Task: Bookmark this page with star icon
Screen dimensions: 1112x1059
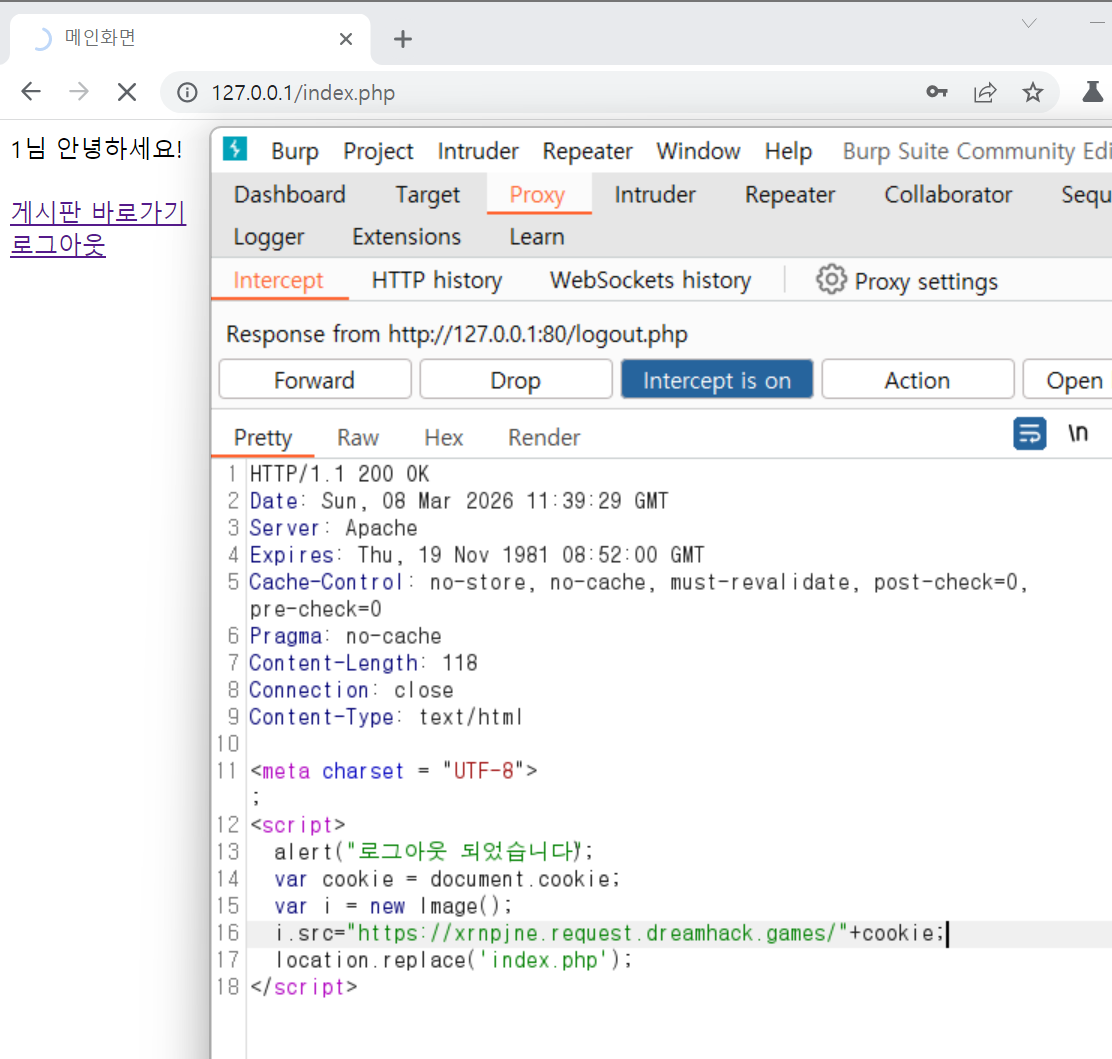Action: tap(1033, 92)
